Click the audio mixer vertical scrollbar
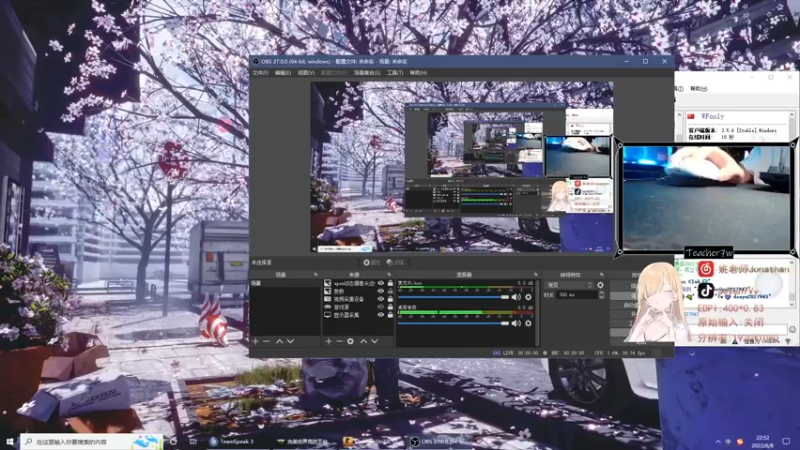Viewport: 800px width, 450px height. [x=537, y=313]
